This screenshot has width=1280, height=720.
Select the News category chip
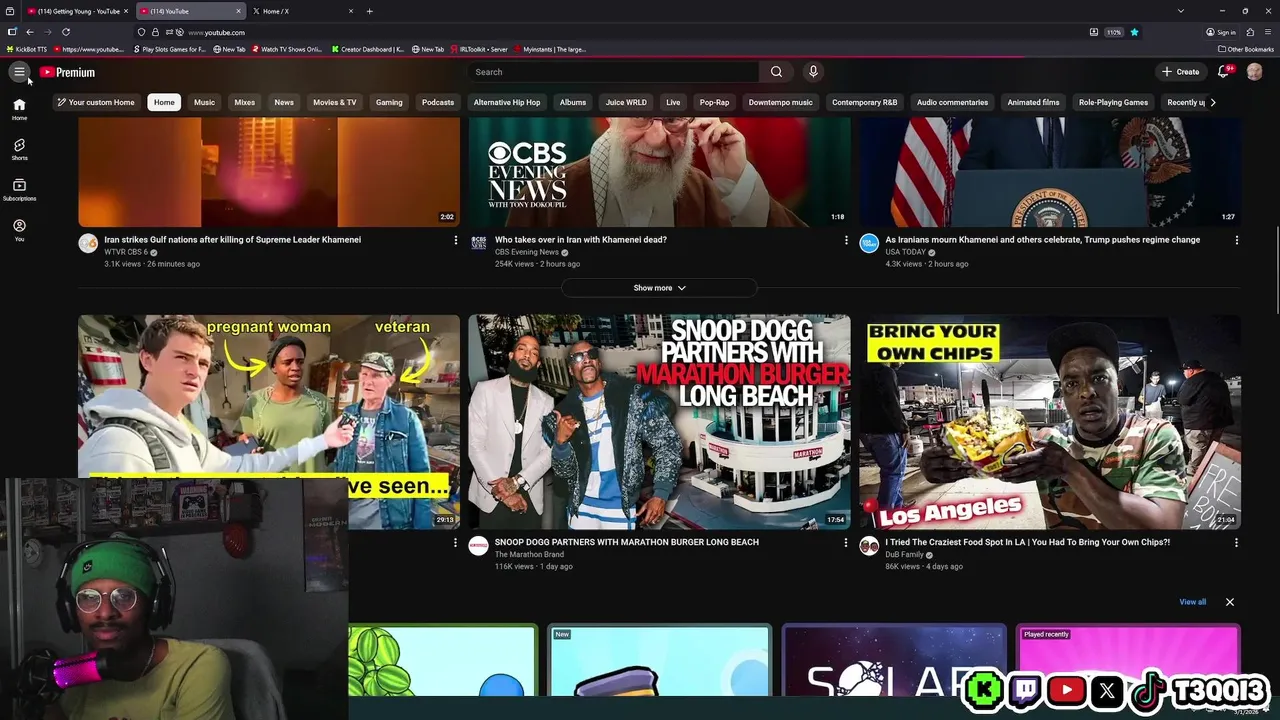(284, 102)
